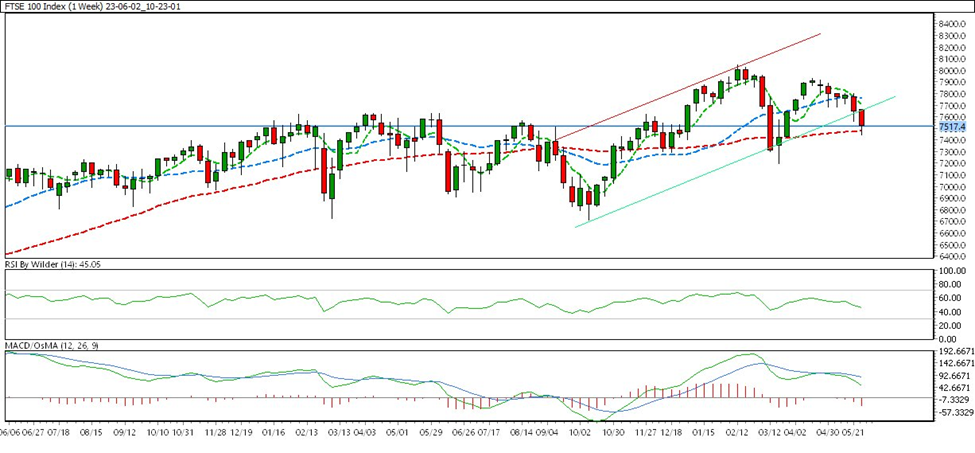This screenshot has width=975, height=453.
Task: Click the 8000.0 price axis label
Action: (x=953, y=70)
